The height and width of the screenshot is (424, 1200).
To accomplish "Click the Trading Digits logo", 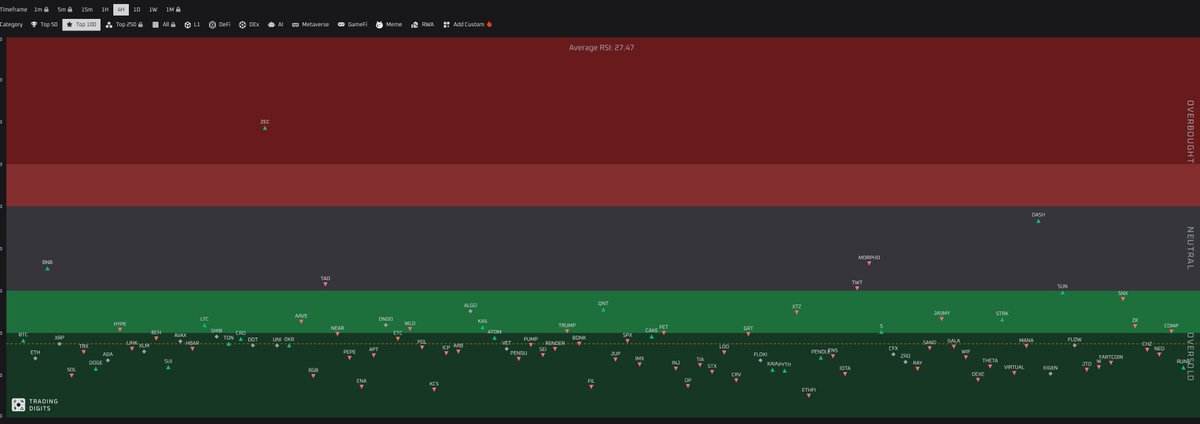I will [x=34, y=405].
